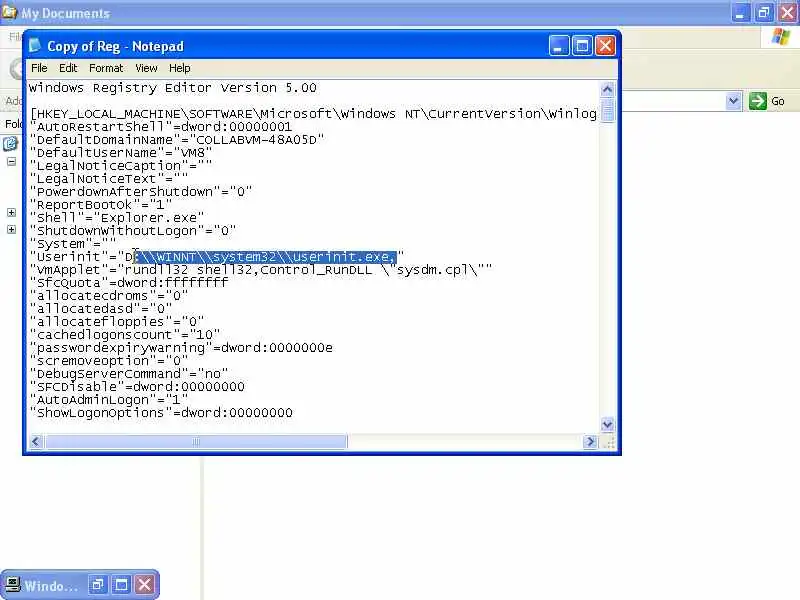800x600 pixels.
Task: Click the horizontal scrollbar left arrow
Action: (36, 441)
